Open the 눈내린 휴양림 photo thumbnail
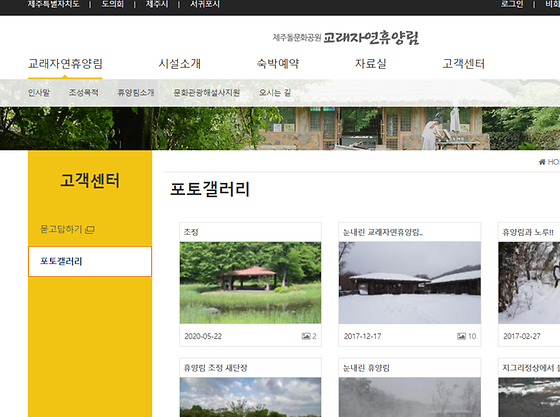This screenshot has width=560, height=417. point(410,397)
